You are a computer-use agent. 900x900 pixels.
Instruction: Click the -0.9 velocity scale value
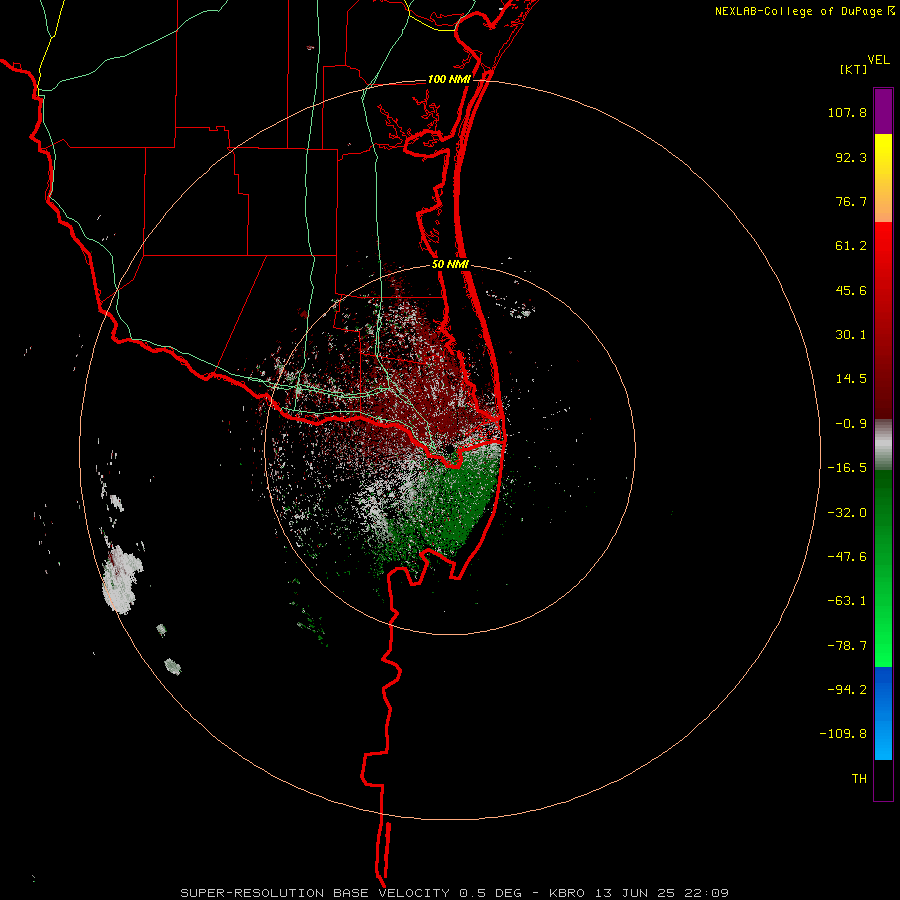click(851, 424)
